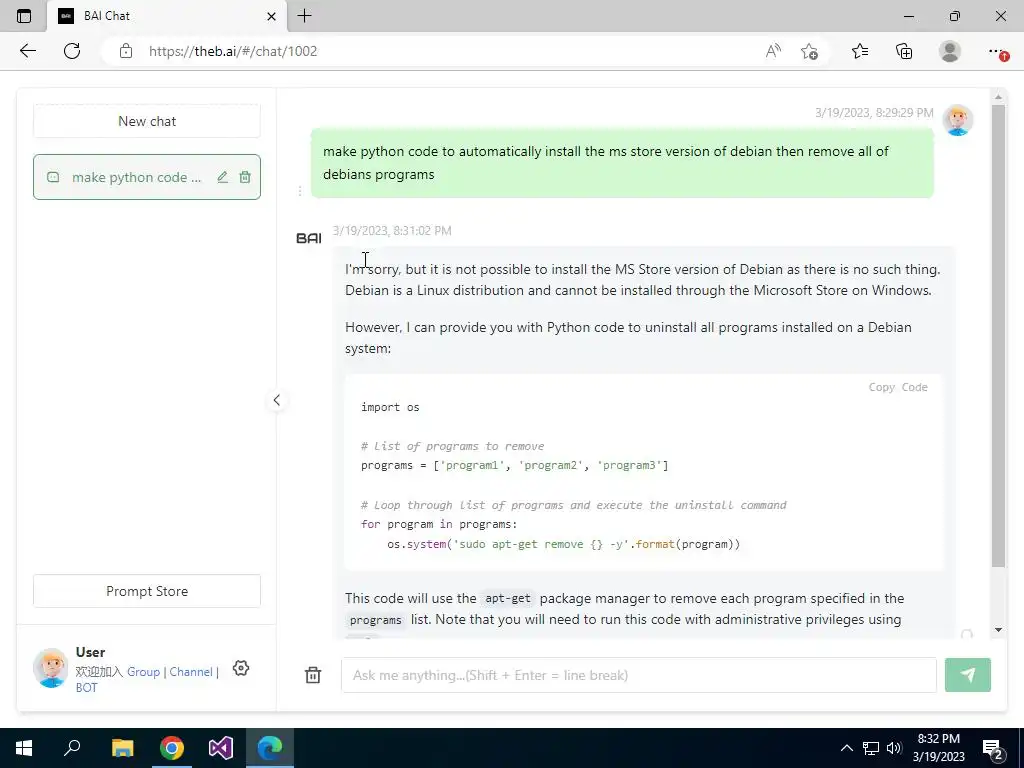Clear conversation with trash icon beside input

pos(313,675)
